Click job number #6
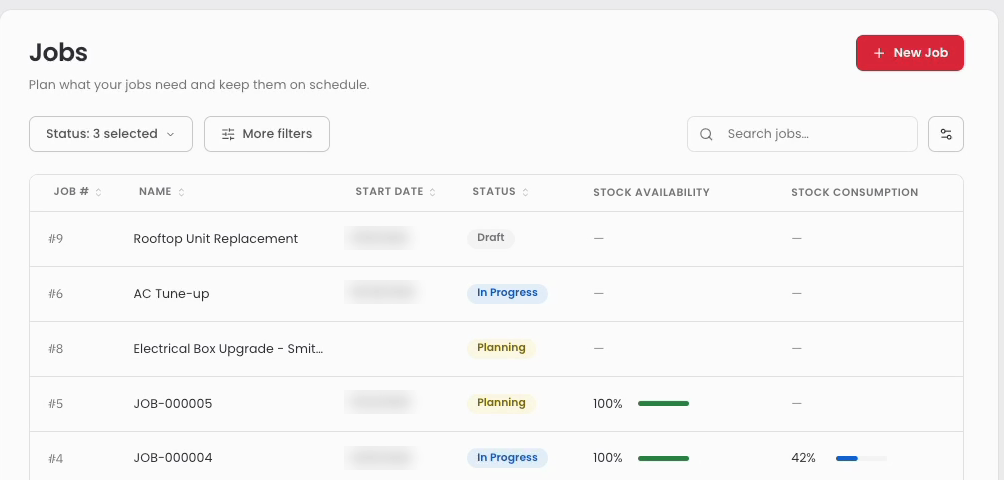 56,294
